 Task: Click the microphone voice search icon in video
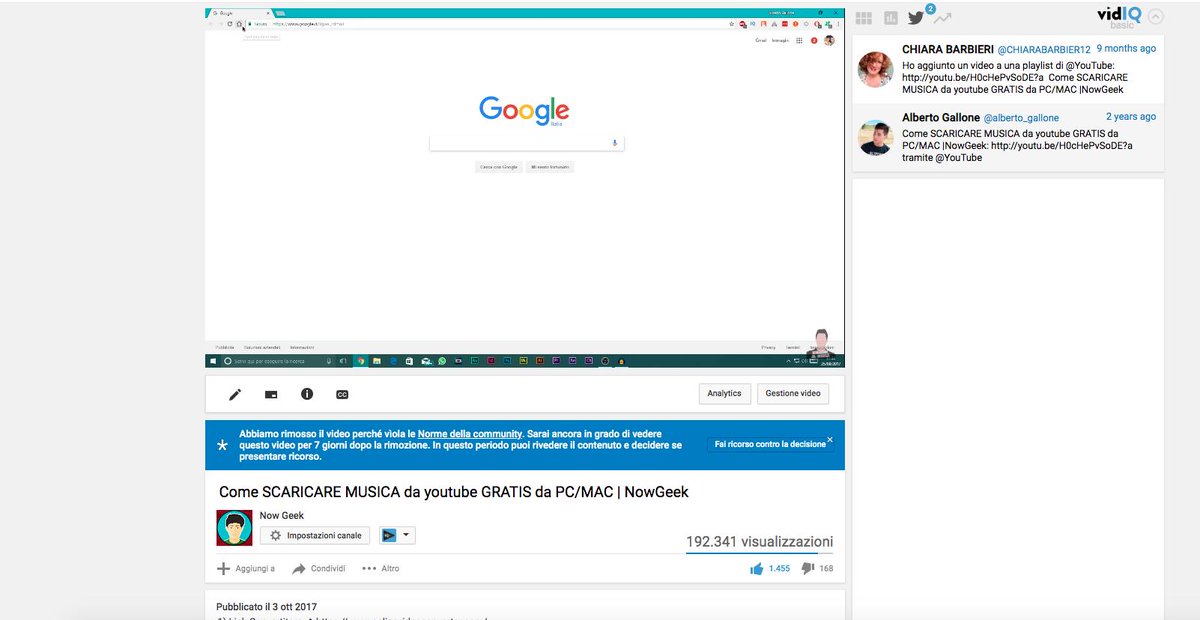[614, 143]
